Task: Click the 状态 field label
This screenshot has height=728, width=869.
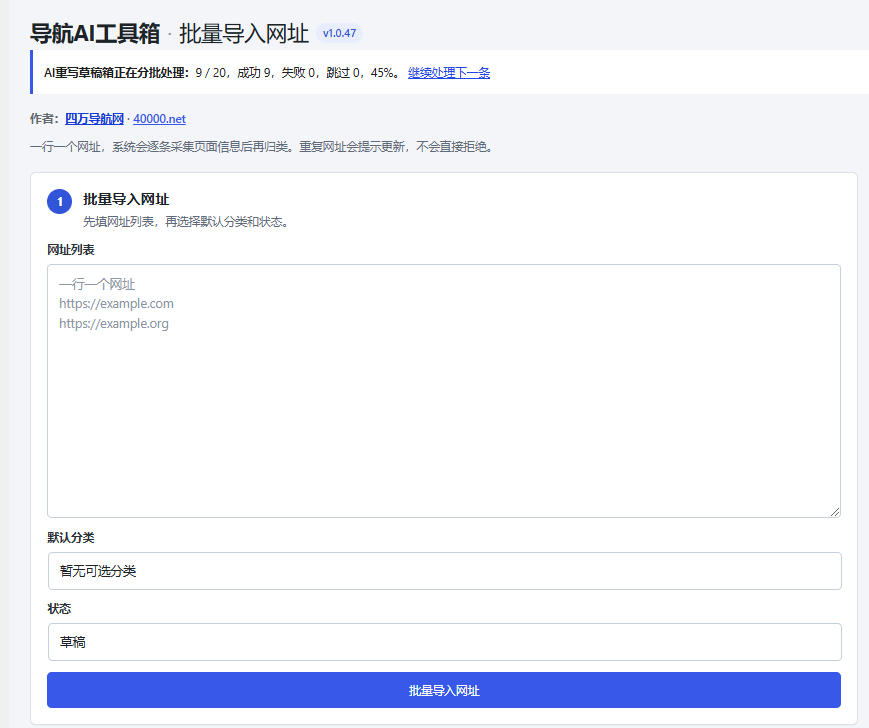Action: click(x=59, y=608)
